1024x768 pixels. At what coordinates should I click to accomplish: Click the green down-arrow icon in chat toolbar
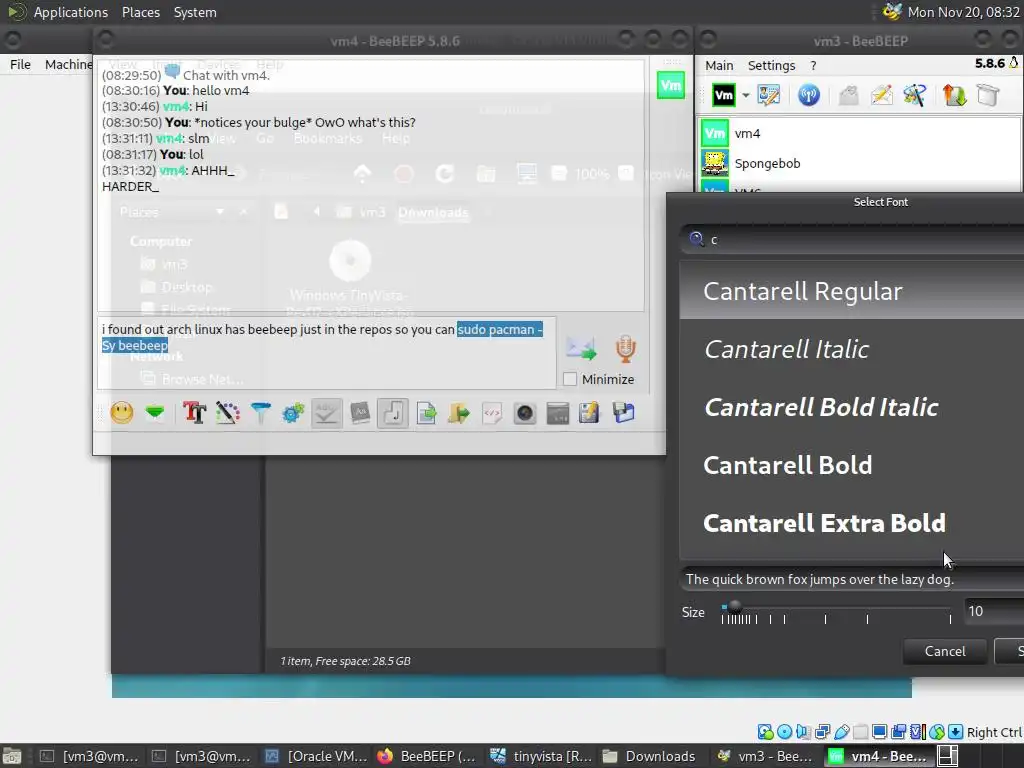pyautogui.click(x=155, y=413)
